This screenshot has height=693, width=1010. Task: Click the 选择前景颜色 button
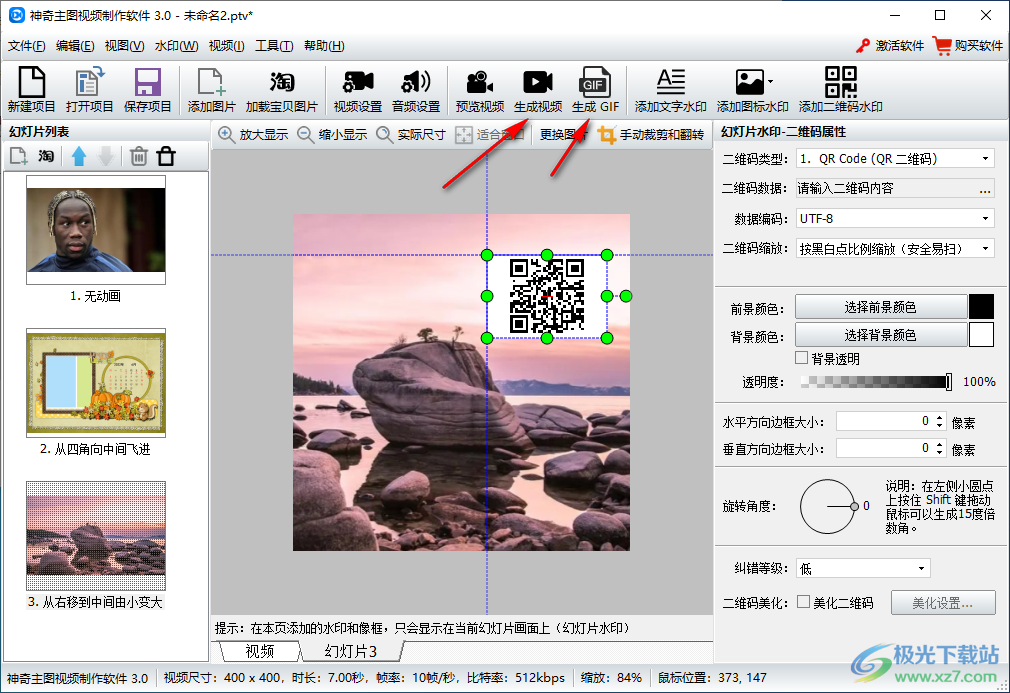(x=881, y=307)
